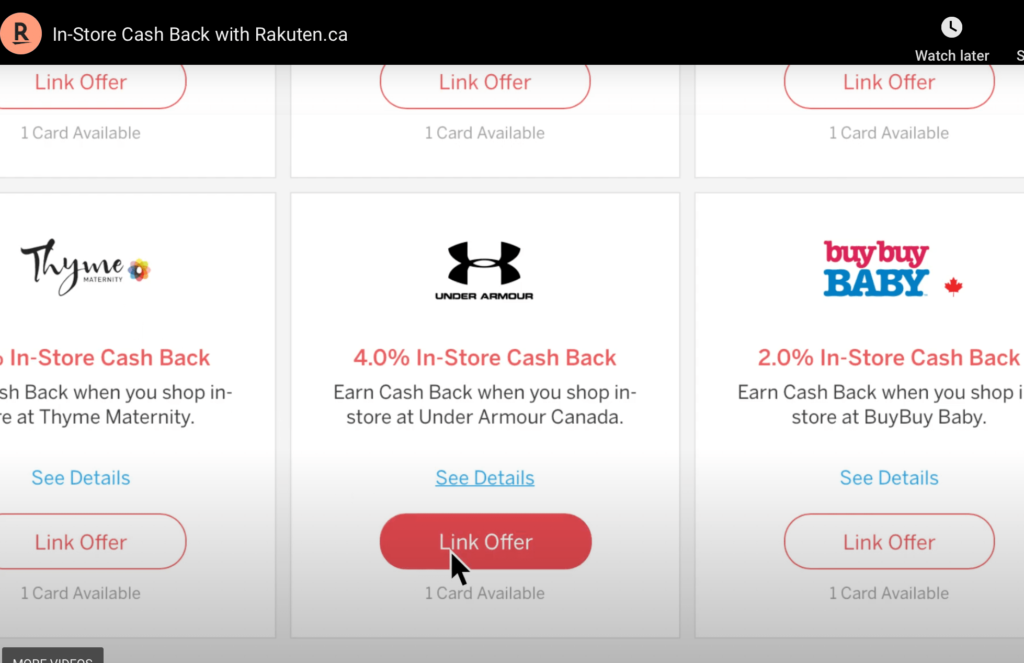View See Details for BuyBuy Baby
The width and height of the screenshot is (1024, 663).
[889, 478]
